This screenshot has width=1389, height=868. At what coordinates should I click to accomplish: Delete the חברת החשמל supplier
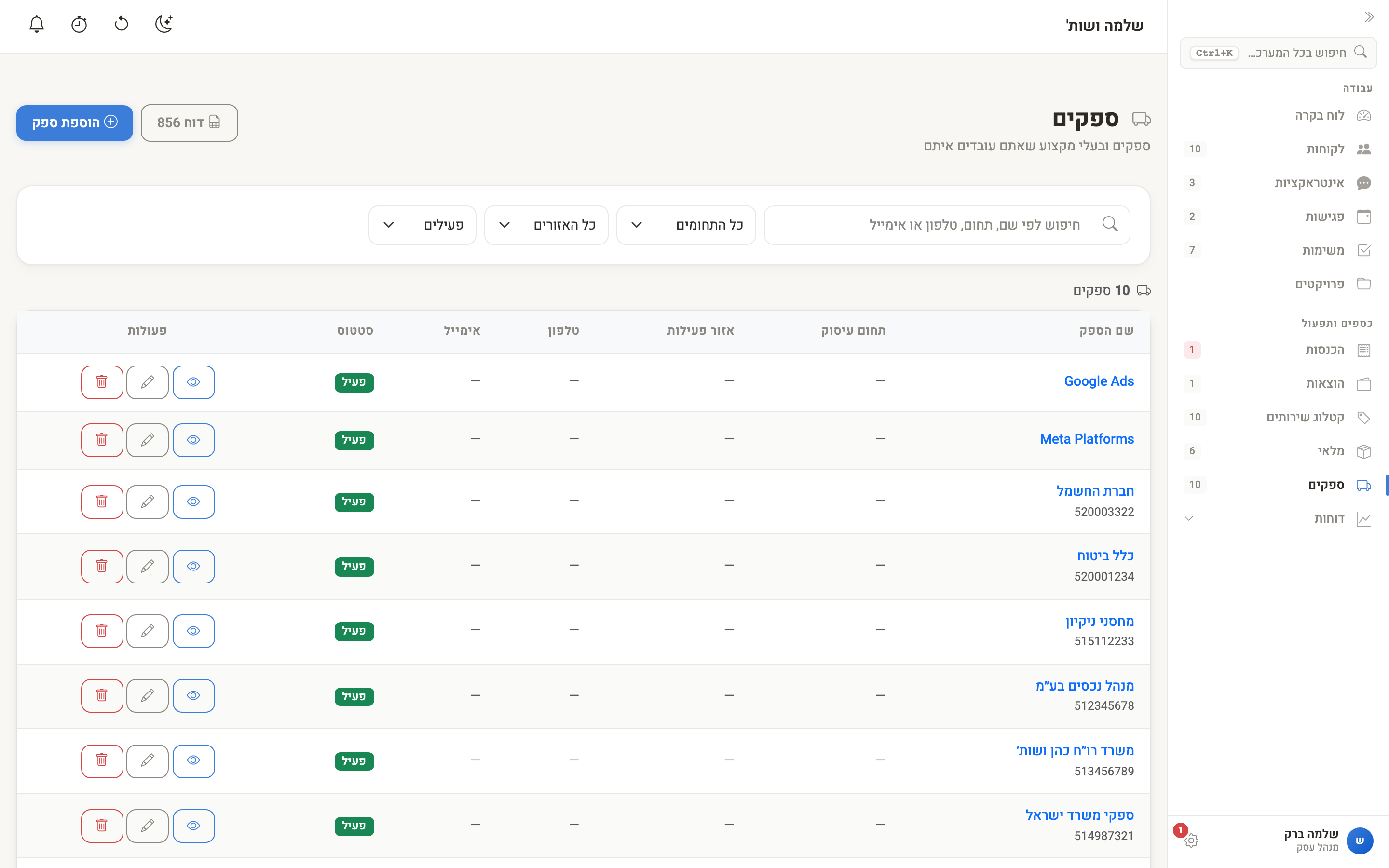(x=102, y=502)
